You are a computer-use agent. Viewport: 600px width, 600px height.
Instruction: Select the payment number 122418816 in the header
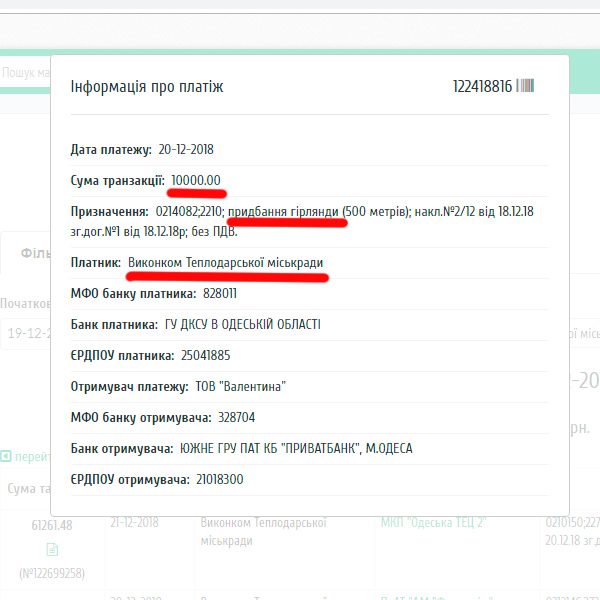point(482,86)
